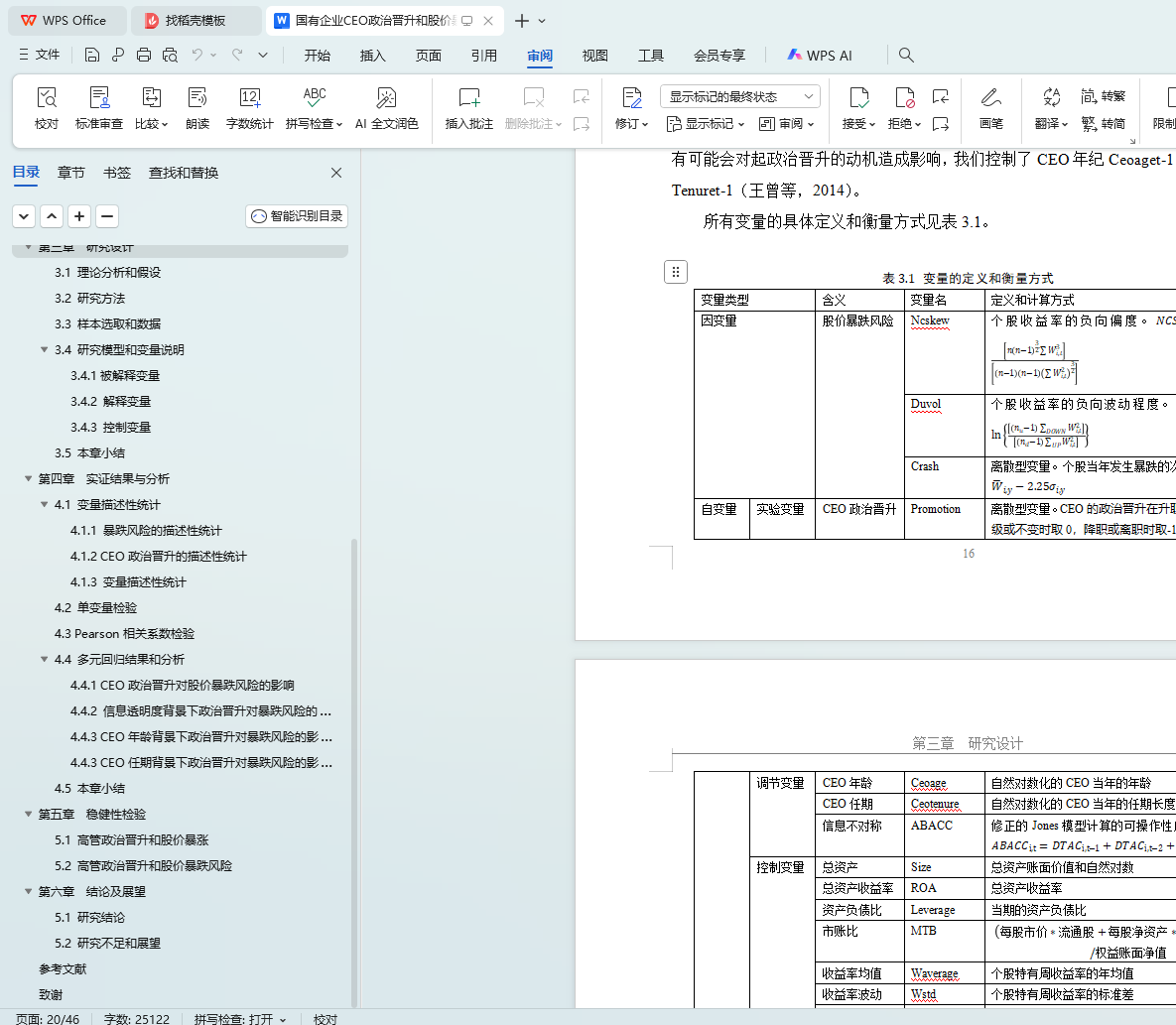Open 标准审查 standard review tool

point(99,108)
